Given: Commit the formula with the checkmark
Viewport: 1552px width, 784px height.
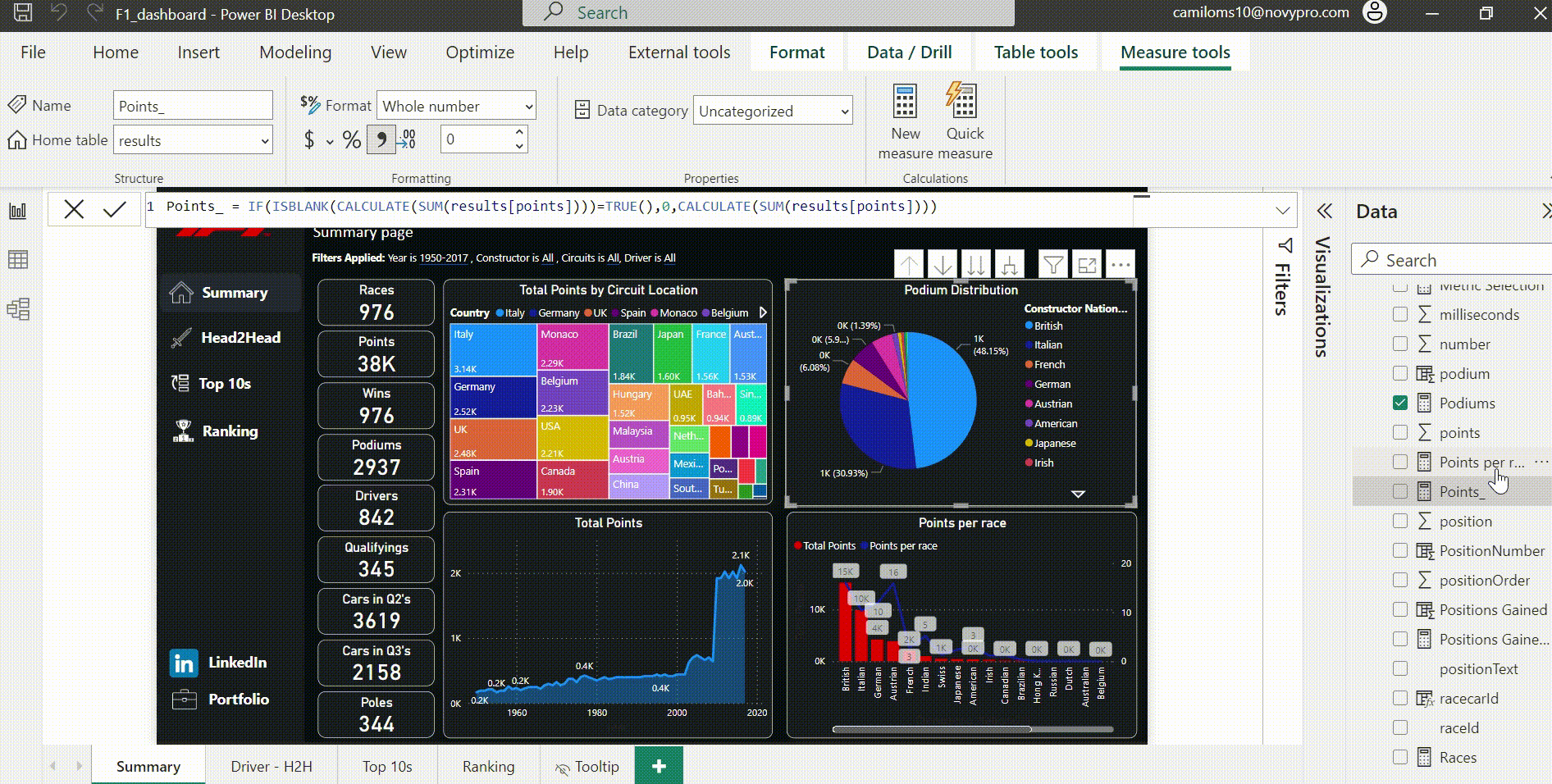Looking at the screenshot, I should (x=115, y=210).
